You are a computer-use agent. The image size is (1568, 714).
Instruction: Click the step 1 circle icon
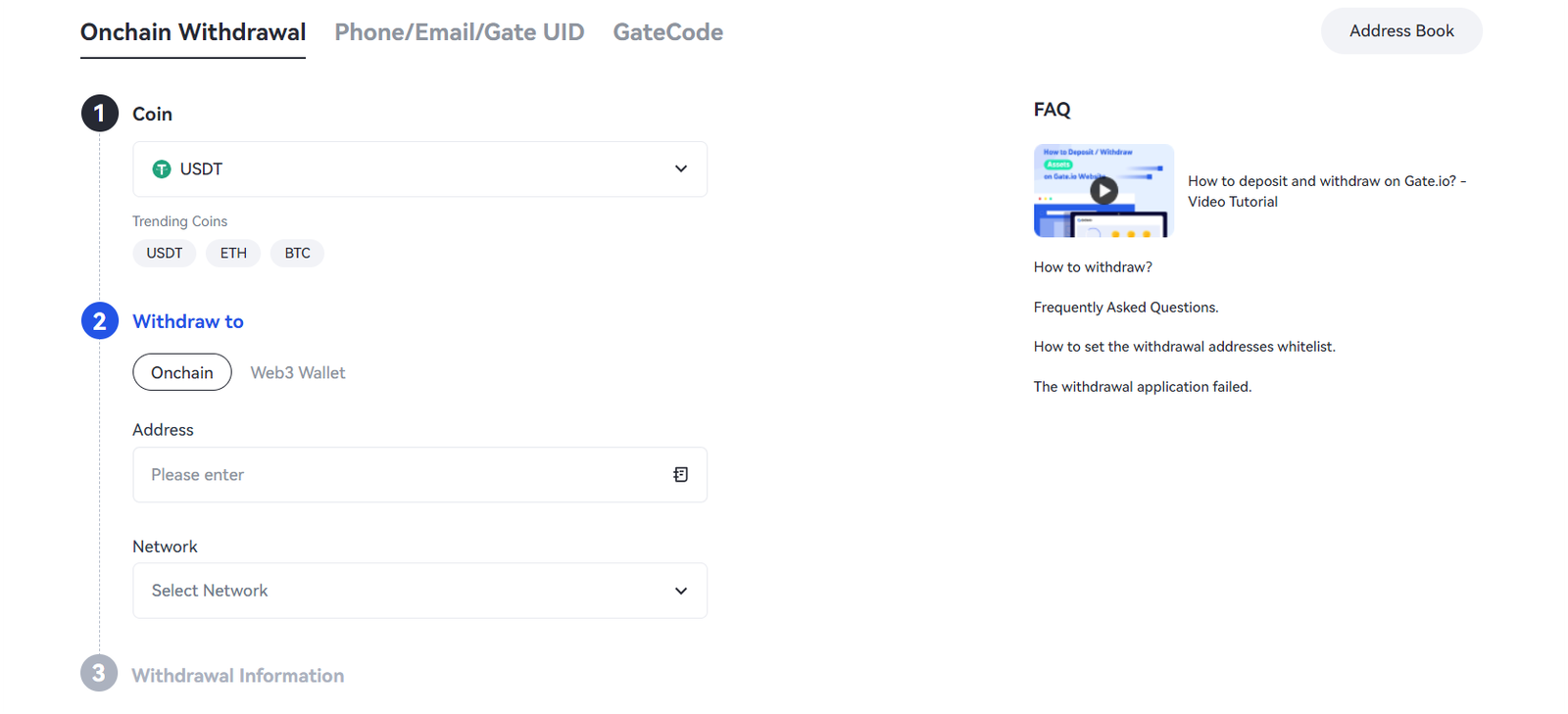[99, 114]
